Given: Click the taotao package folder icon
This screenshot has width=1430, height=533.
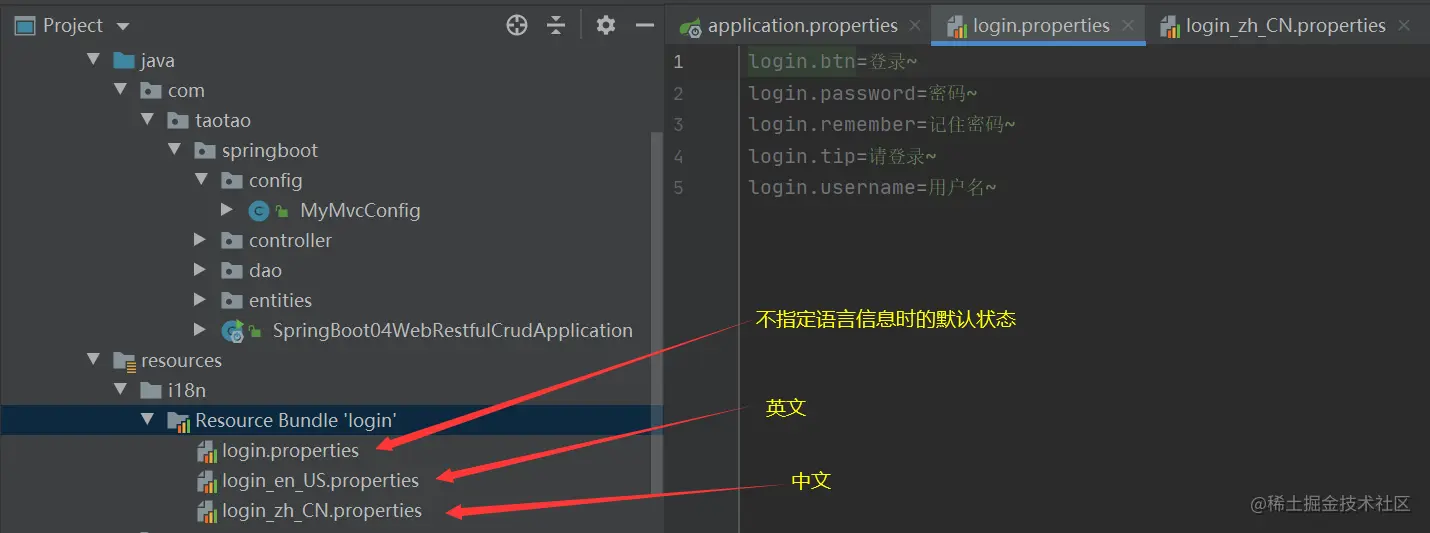Looking at the screenshot, I should 178,121.
